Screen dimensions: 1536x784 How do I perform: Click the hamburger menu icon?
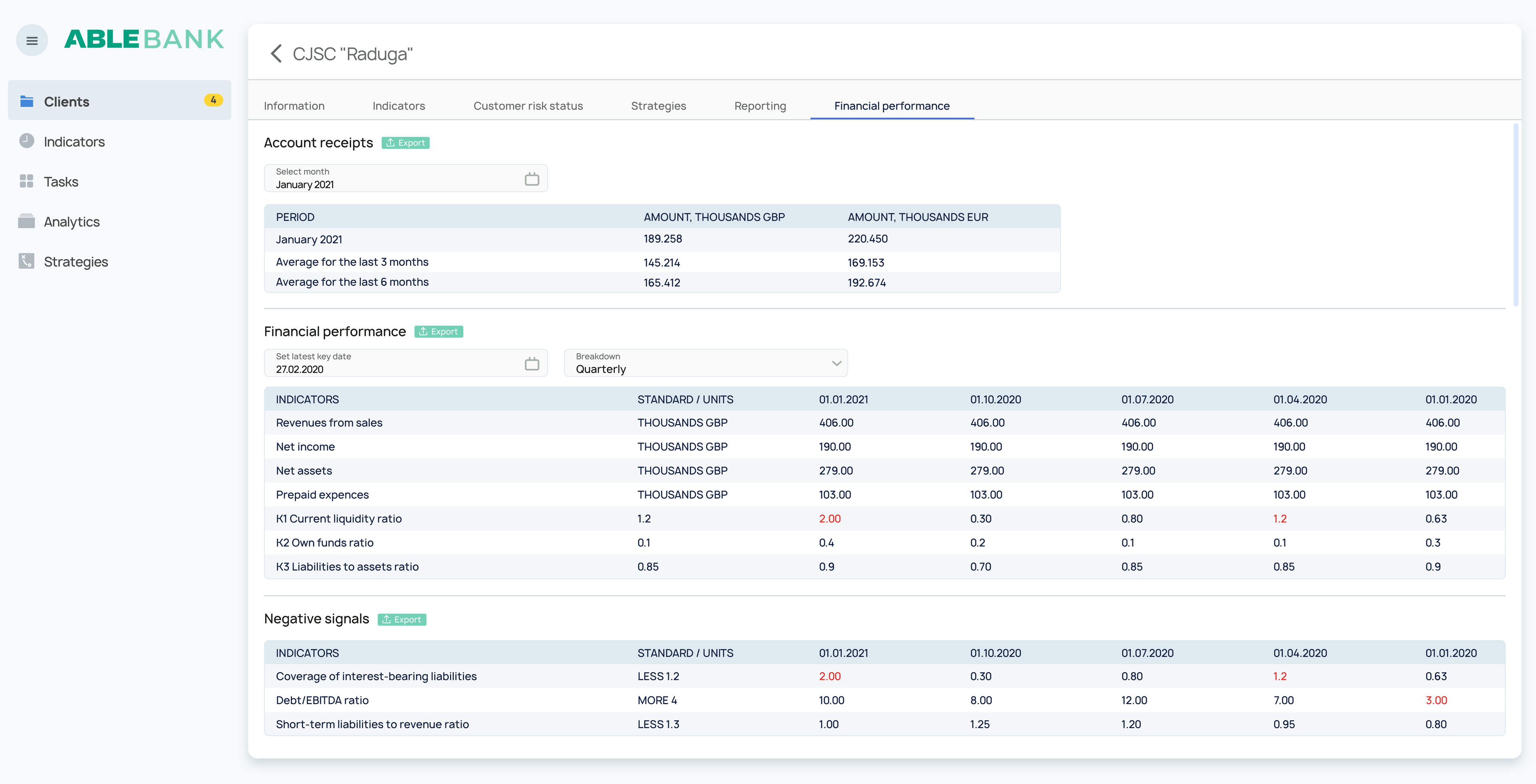click(32, 40)
